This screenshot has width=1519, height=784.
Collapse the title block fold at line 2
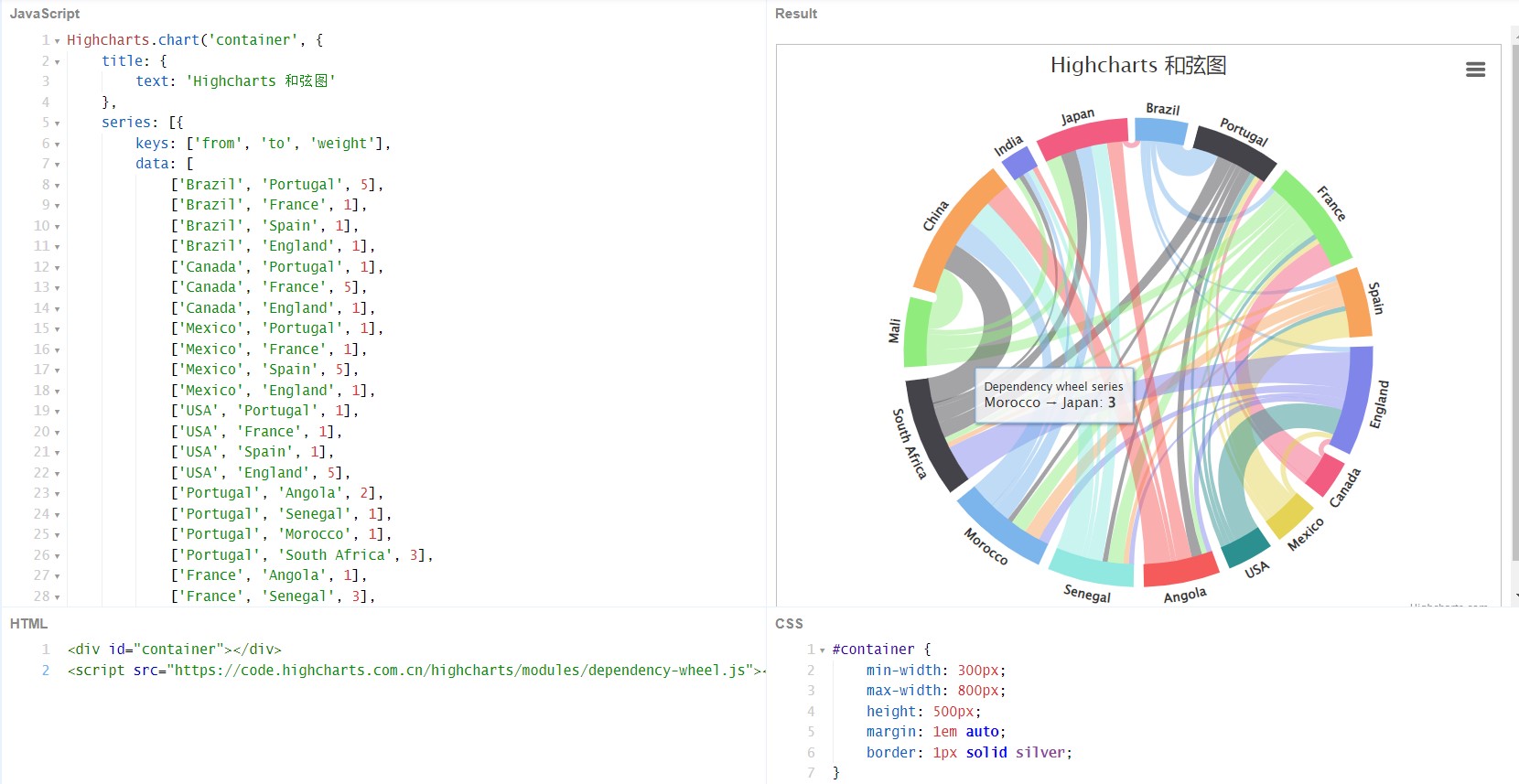57,62
